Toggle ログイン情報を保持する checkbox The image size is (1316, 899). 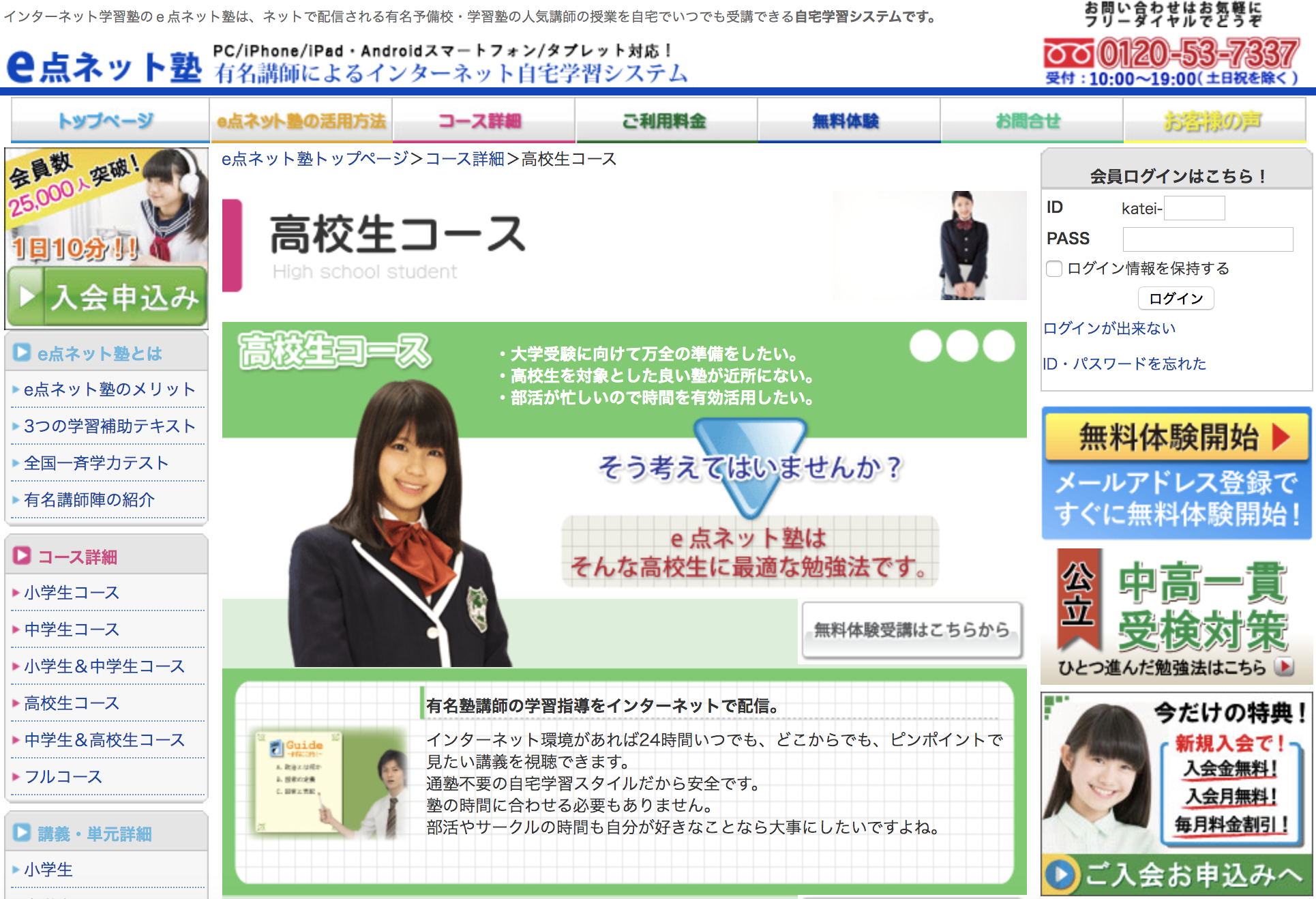pos(1054,269)
